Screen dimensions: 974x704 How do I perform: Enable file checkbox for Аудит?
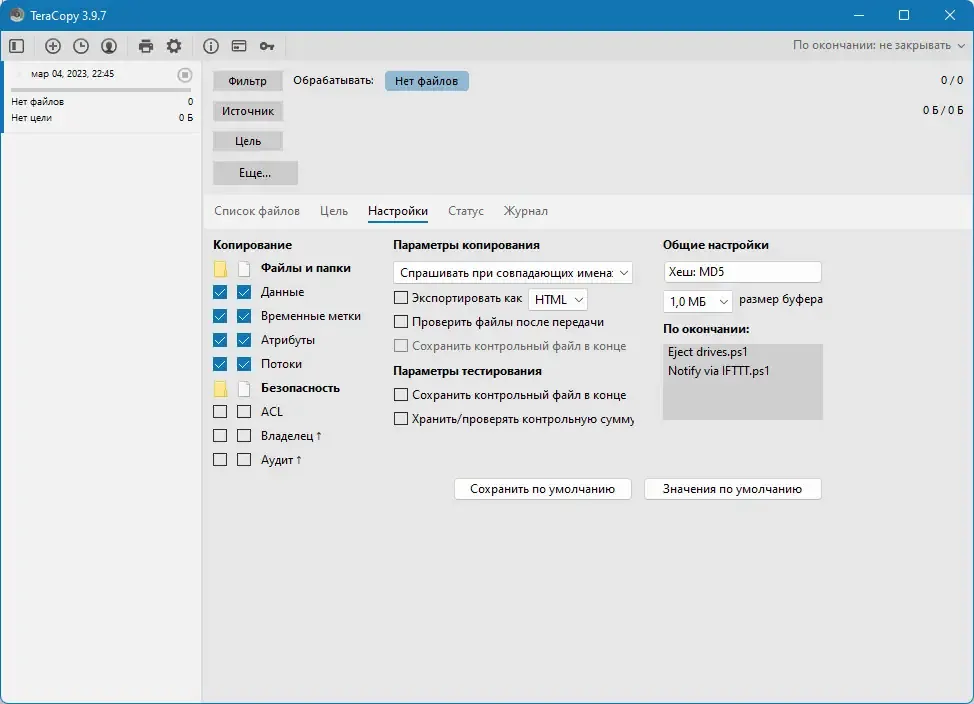244,460
